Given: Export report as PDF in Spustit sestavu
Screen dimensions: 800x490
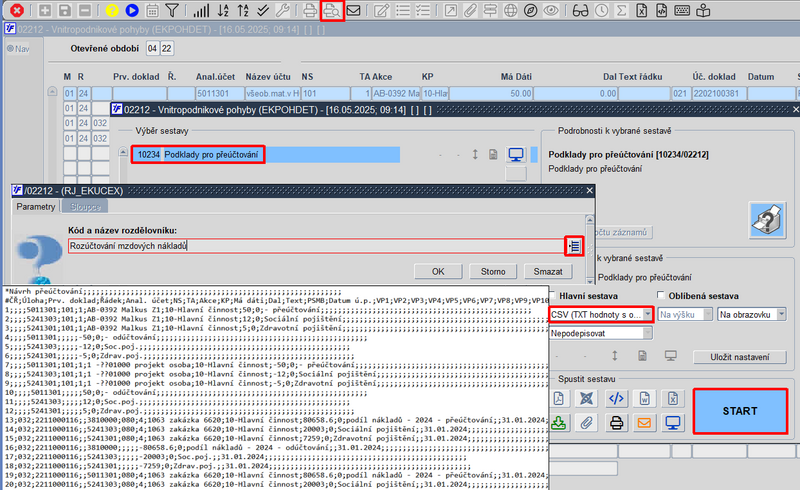Looking at the screenshot, I should (x=559, y=399).
